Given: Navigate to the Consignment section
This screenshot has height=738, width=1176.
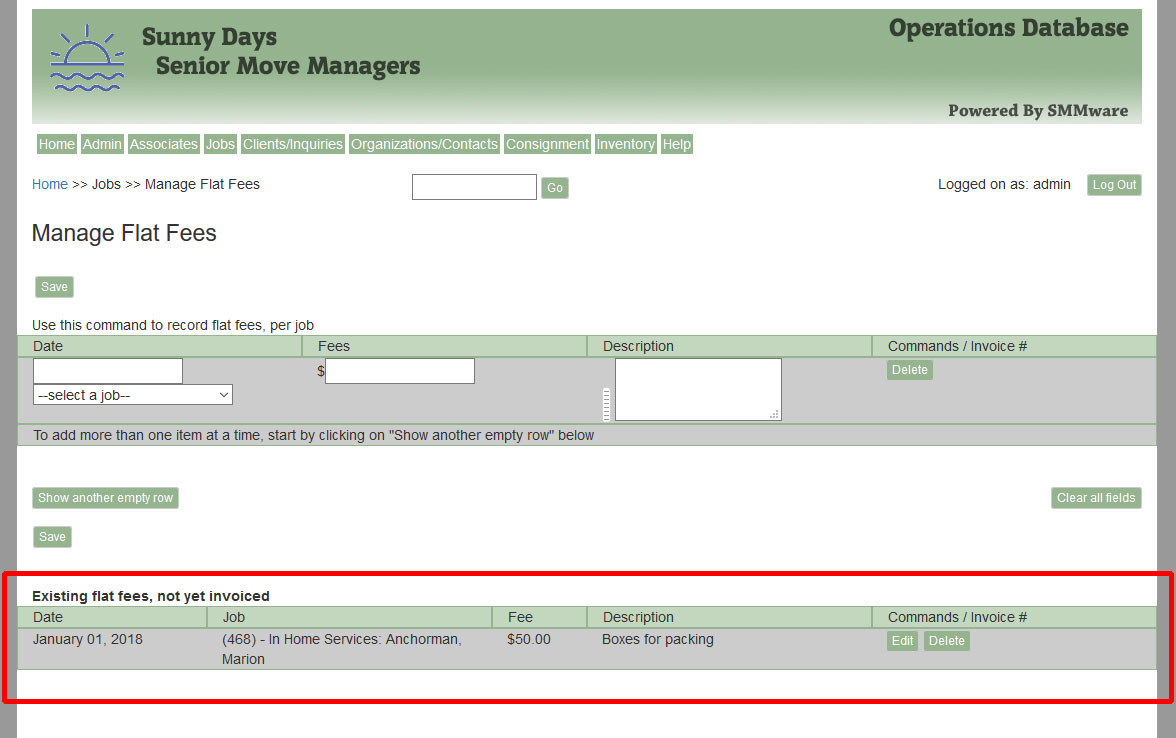Looking at the screenshot, I should click(x=547, y=144).
